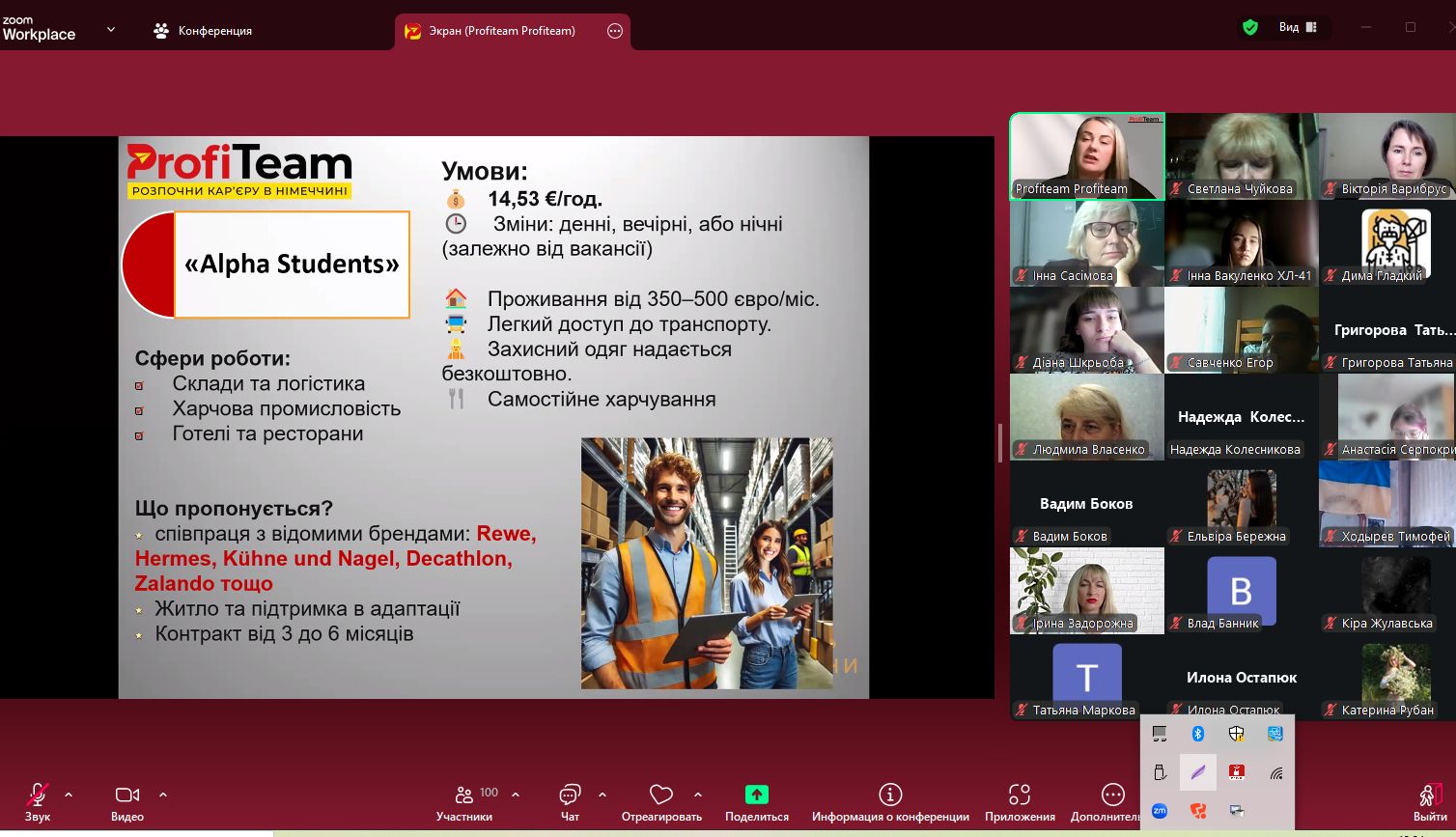Viewport: 1456px width, 837px height.
Task: Click the Илона Остапюк tile title
Action: pos(1242,678)
